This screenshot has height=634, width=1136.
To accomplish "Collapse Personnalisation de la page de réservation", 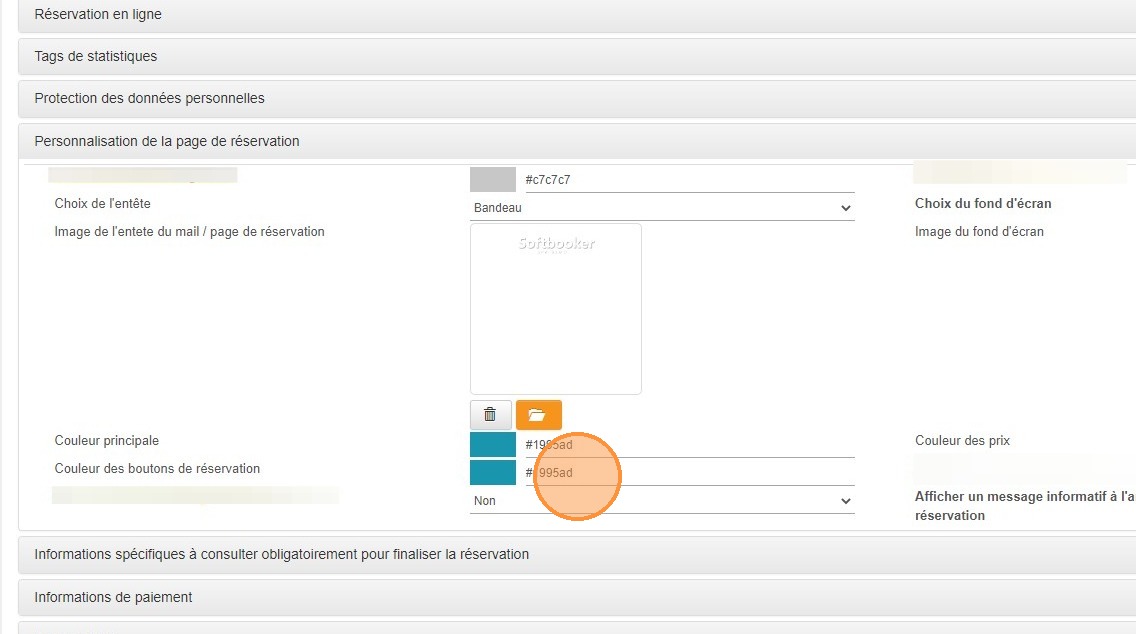I will click(577, 141).
